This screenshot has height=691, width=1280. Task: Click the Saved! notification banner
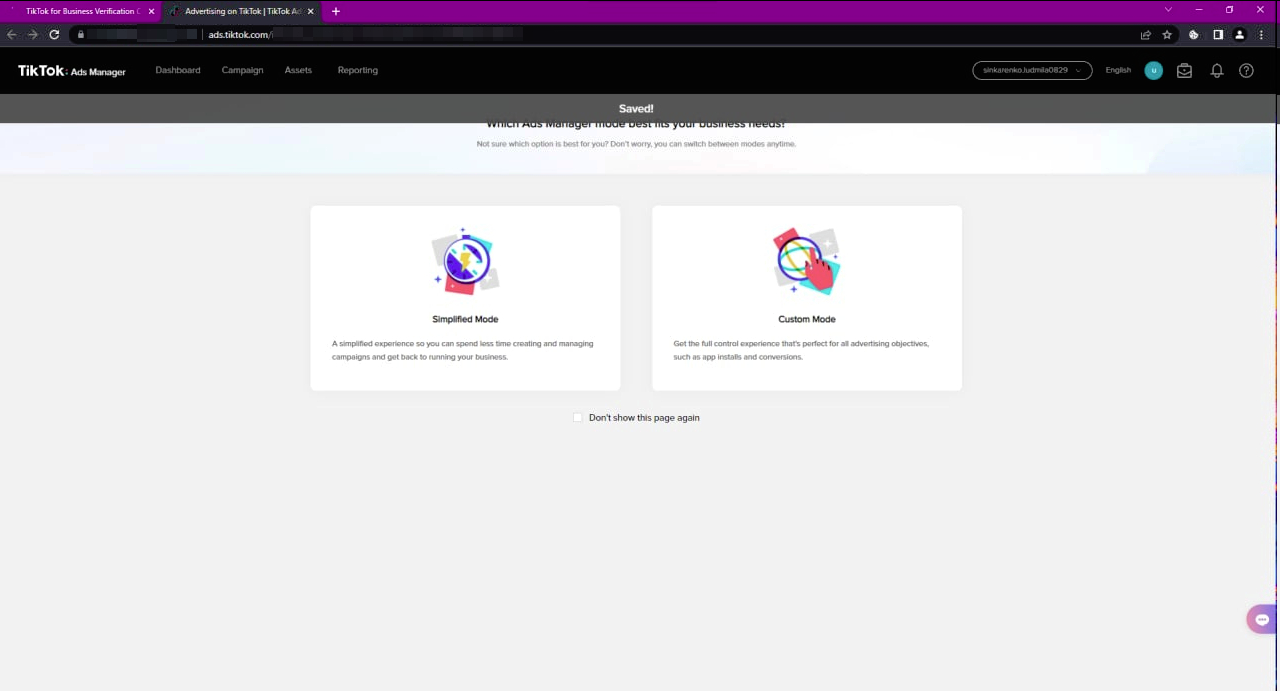click(636, 108)
